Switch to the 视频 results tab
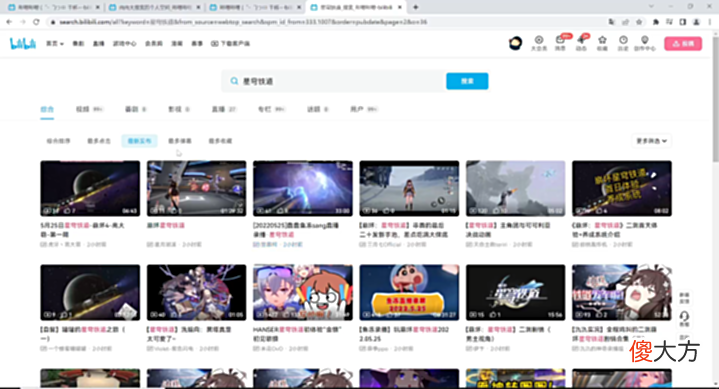Screen dimensions: 719x389 (x=89, y=109)
